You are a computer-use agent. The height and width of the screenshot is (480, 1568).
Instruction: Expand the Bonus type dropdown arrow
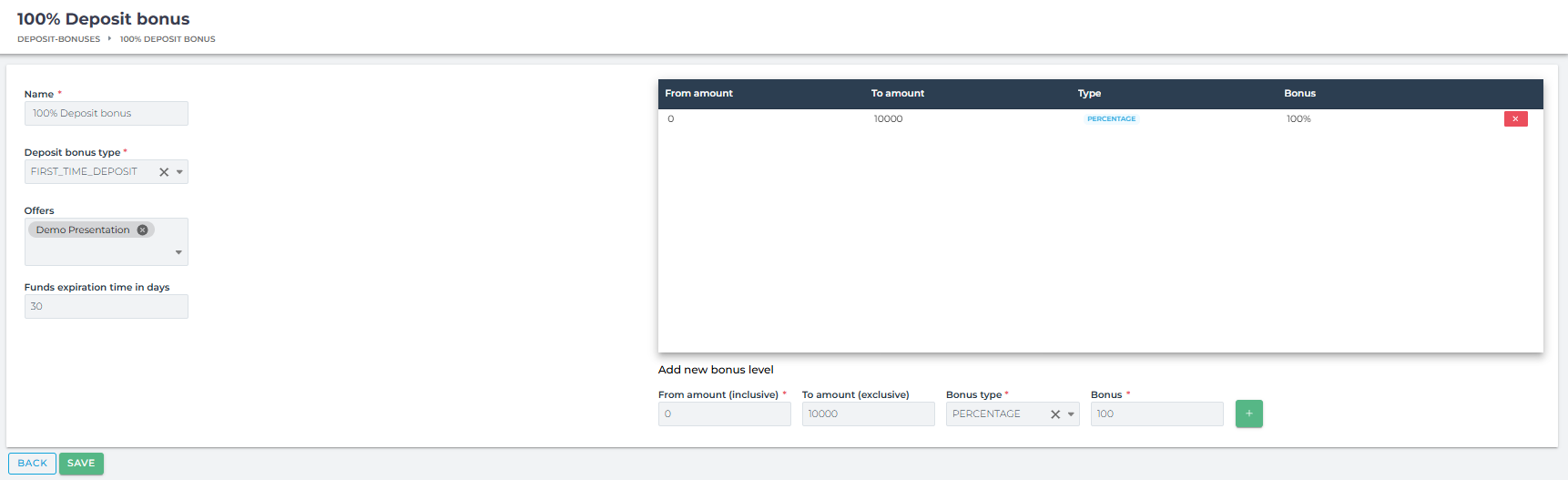(x=1071, y=414)
